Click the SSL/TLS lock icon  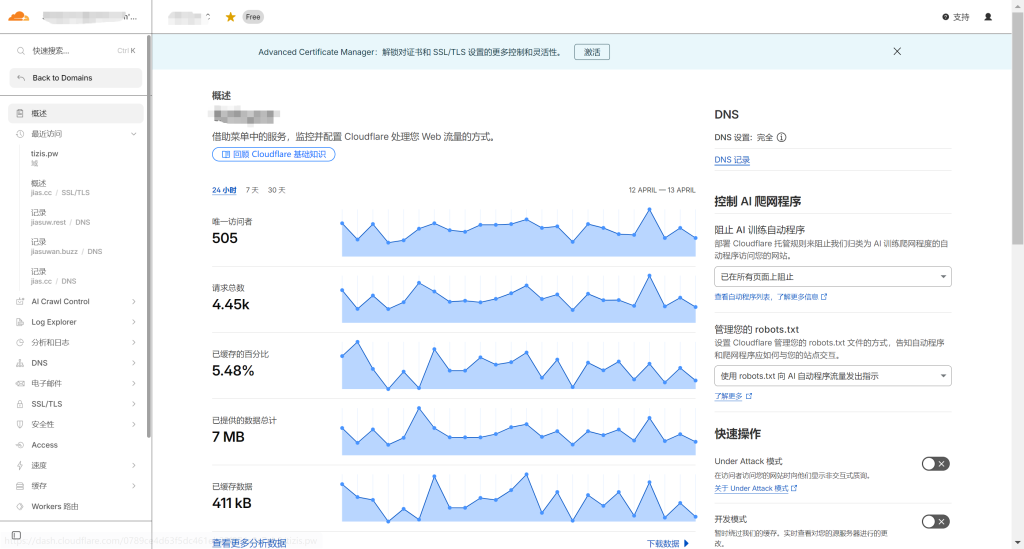(x=20, y=404)
